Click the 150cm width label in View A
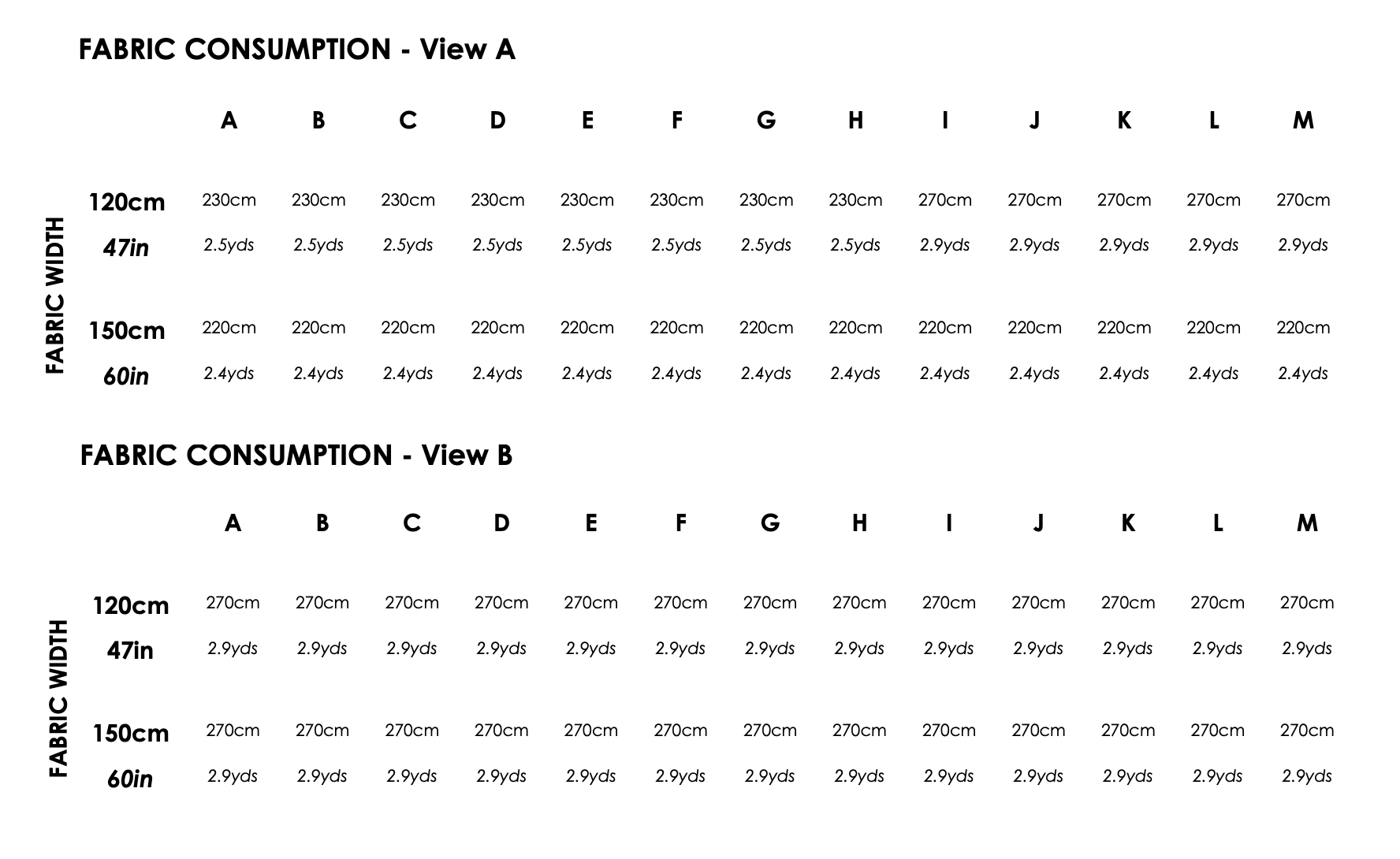 (x=127, y=330)
